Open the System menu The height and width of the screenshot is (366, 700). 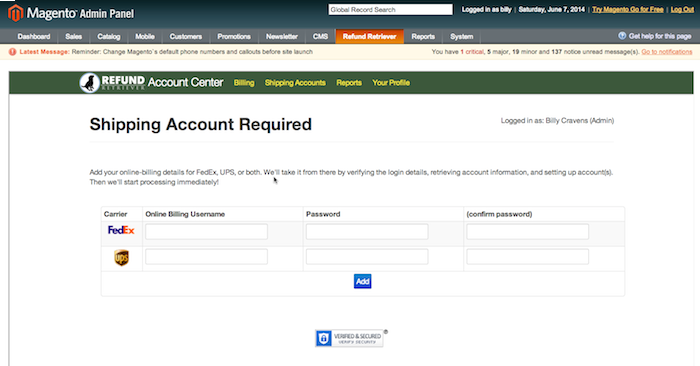(461, 37)
